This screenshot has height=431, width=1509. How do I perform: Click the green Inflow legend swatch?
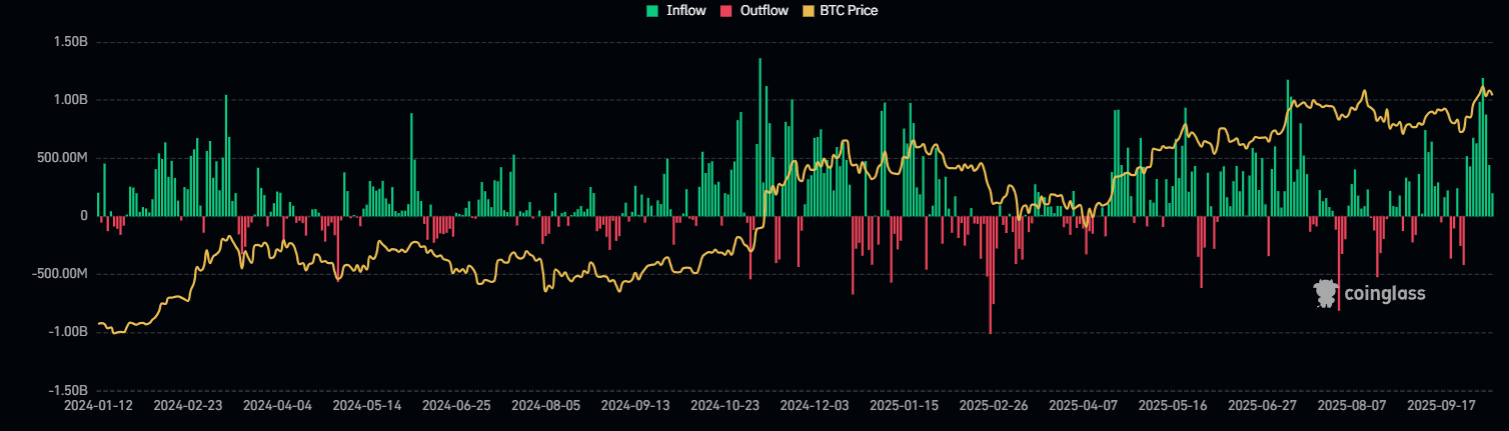pyautogui.click(x=653, y=11)
